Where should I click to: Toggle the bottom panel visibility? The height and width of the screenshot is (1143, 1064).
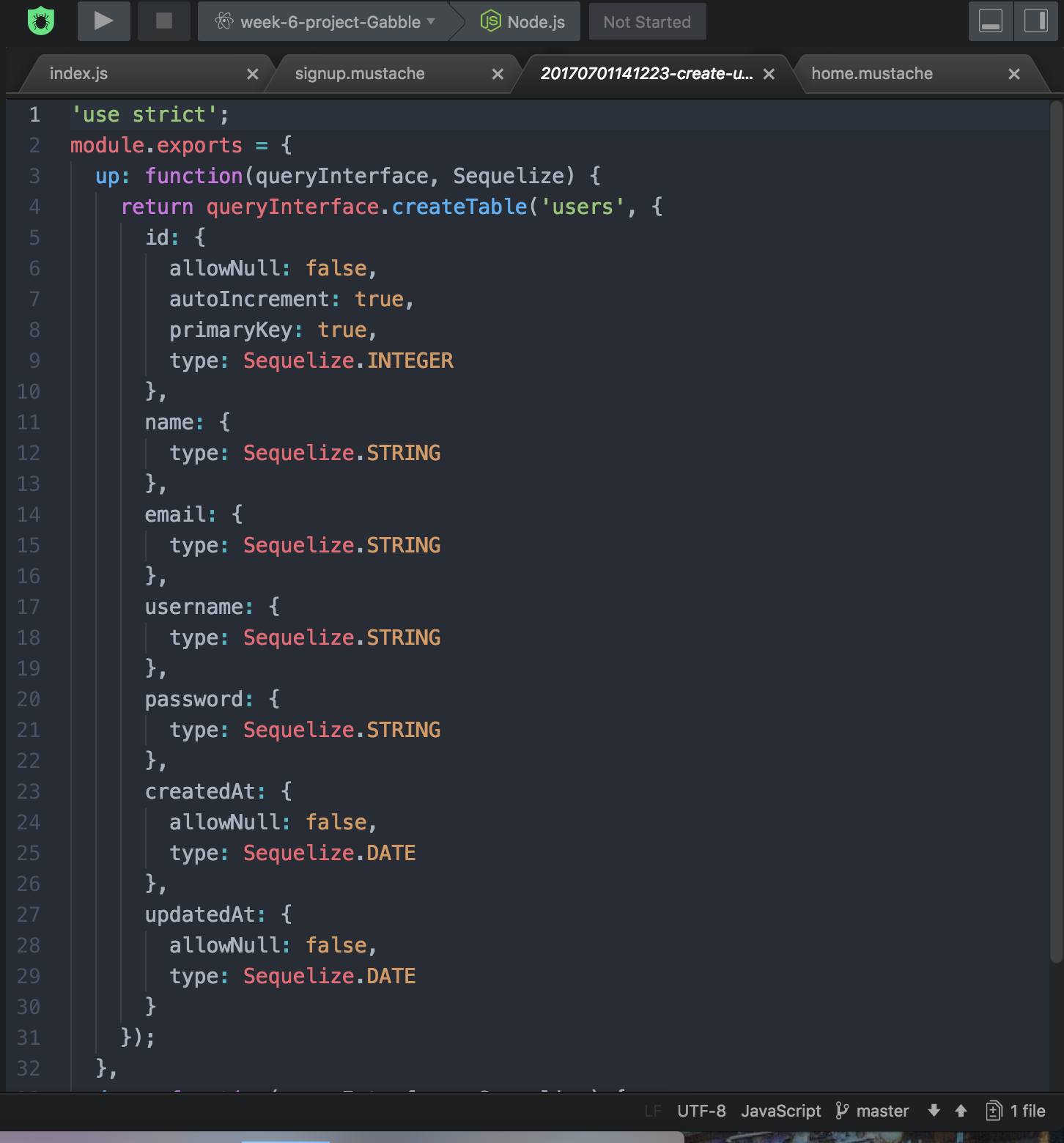[991, 21]
